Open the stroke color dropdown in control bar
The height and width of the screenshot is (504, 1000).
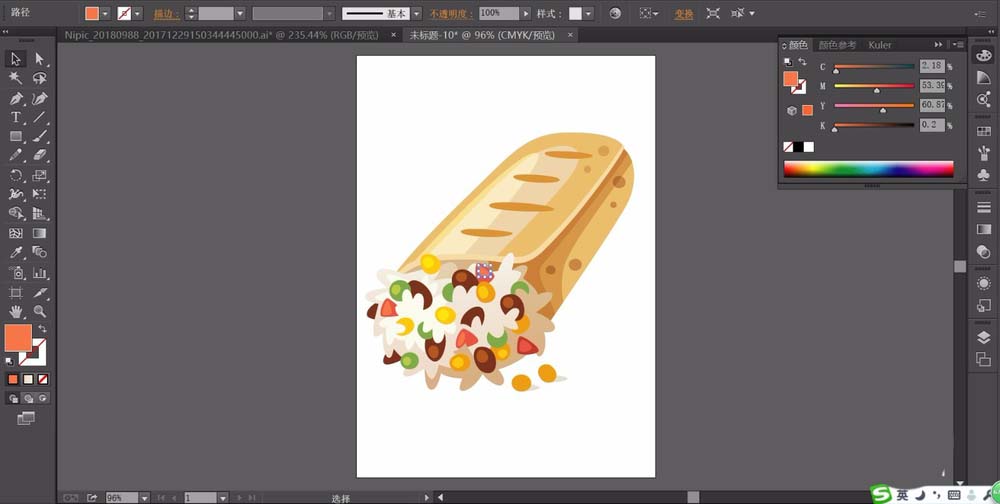138,13
